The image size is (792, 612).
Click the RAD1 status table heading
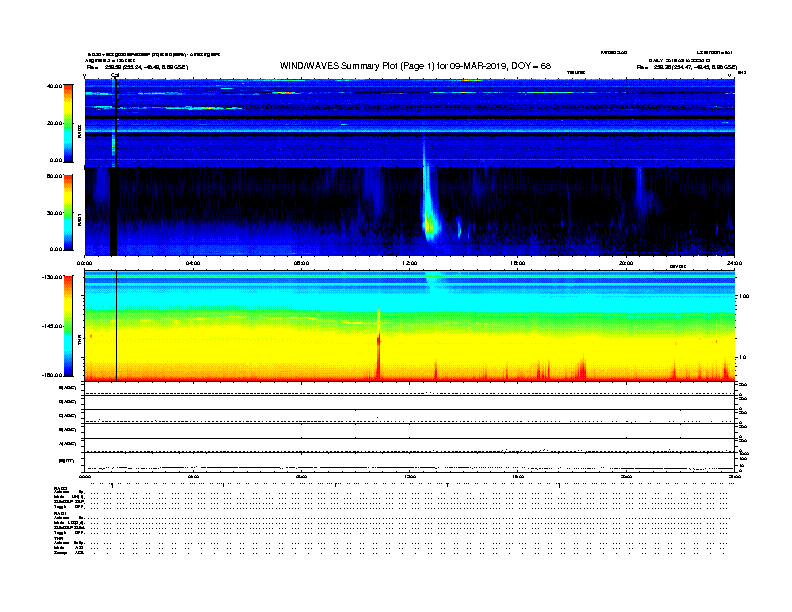point(60,514)
